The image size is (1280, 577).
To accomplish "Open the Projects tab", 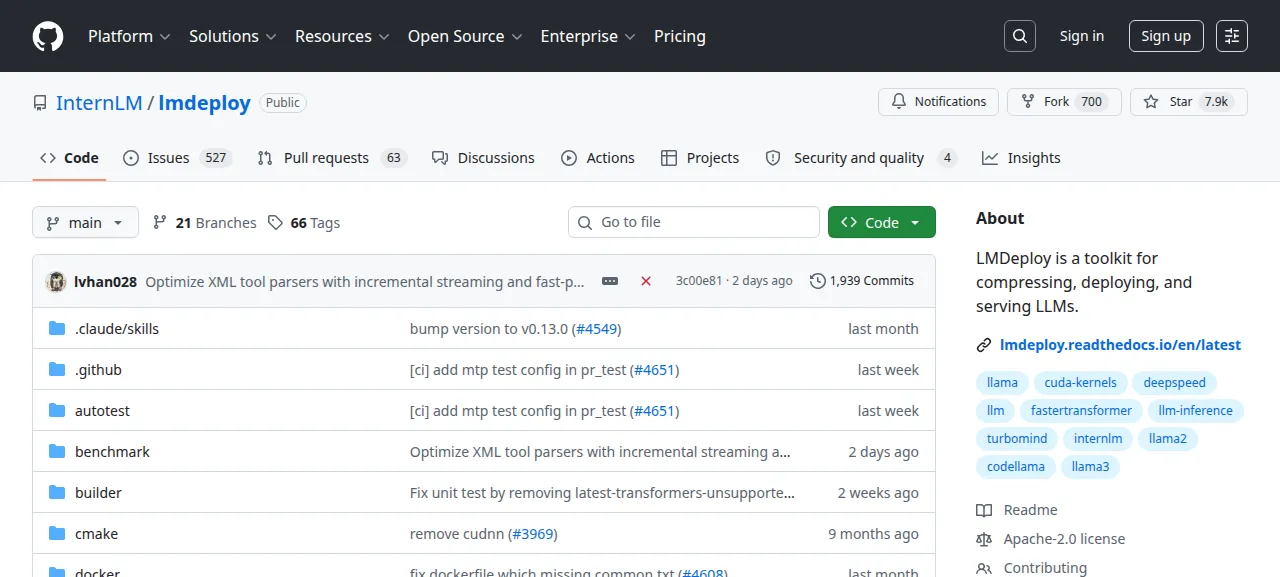I will (x=700, y=158).
